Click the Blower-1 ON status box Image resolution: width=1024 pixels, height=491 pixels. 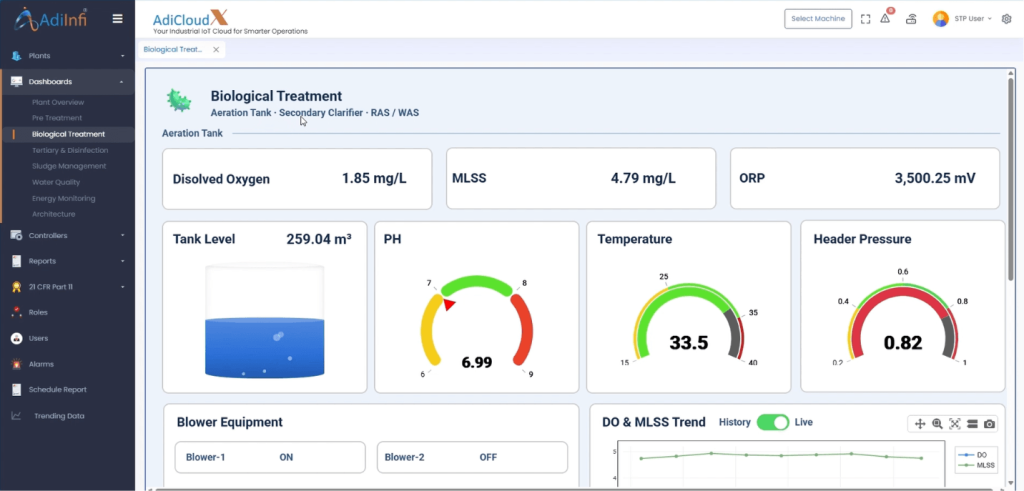click(x=270, y=457)
